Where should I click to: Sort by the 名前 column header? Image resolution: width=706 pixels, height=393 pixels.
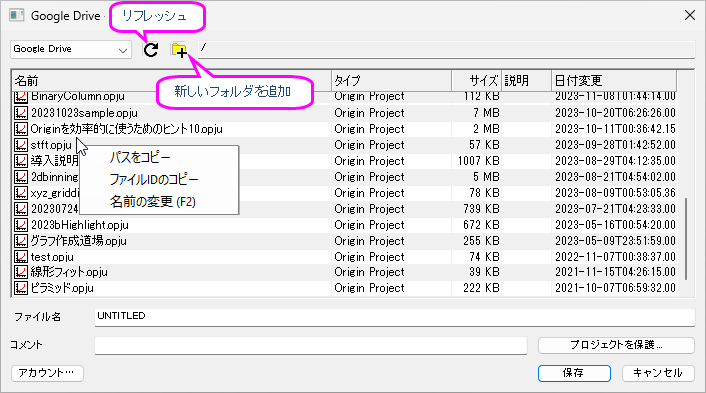tap(171, 81)
